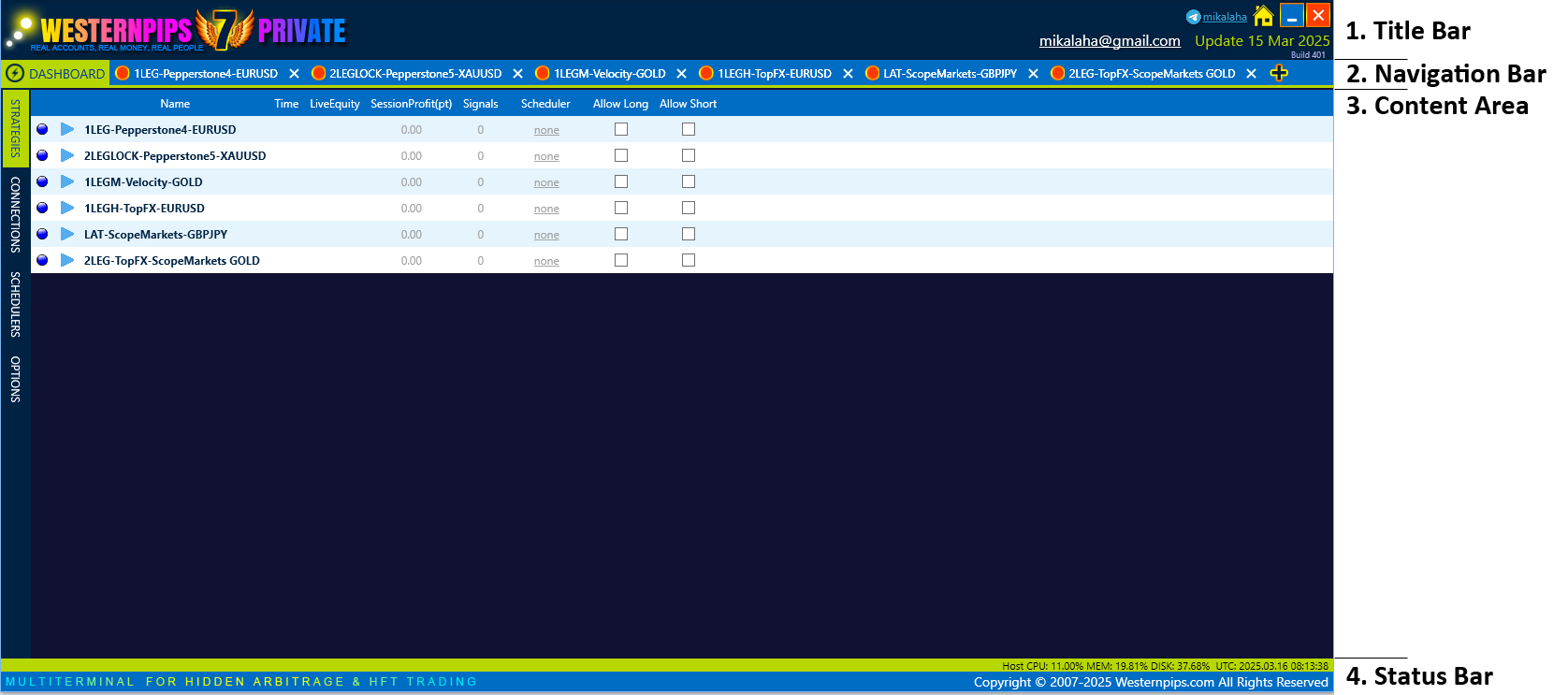This screenshot has height=695, width=1568.
Task: Open the home icon in the title bar
Action: 1263,16
